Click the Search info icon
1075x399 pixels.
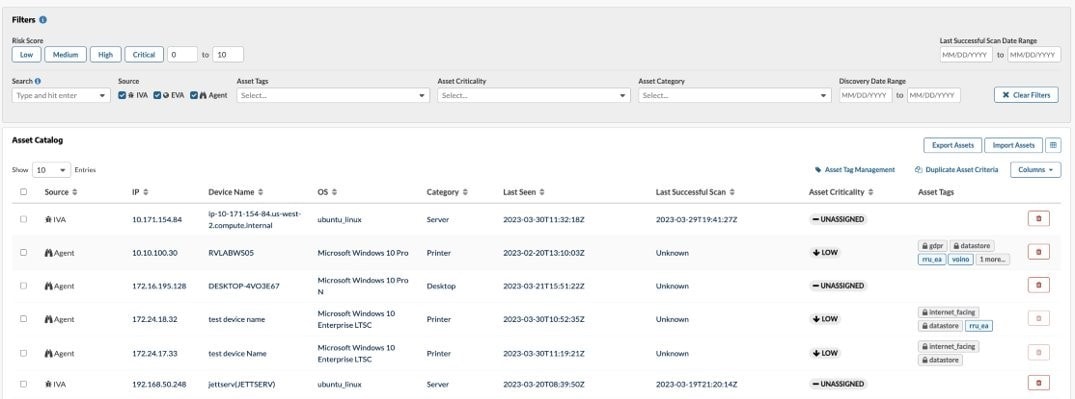38,81
